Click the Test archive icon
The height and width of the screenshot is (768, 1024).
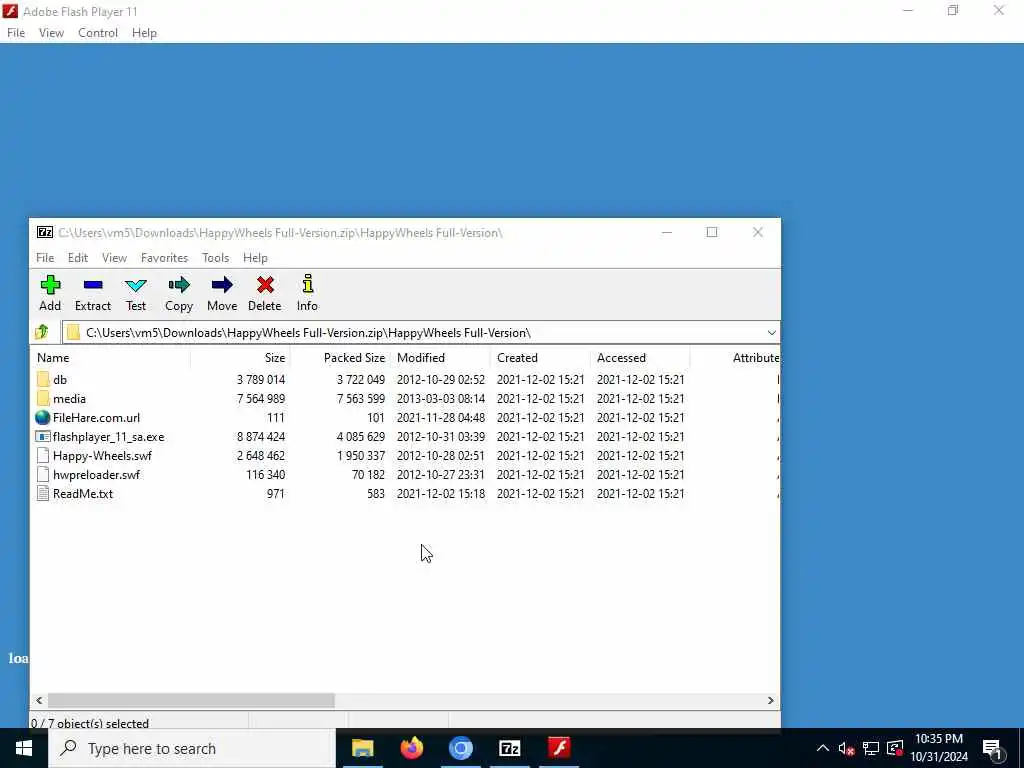tap(136, 285)
